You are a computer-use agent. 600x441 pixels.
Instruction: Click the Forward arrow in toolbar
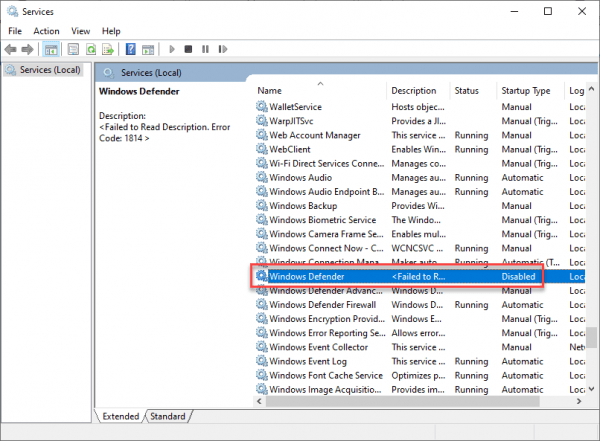click(x=27, y=49)
